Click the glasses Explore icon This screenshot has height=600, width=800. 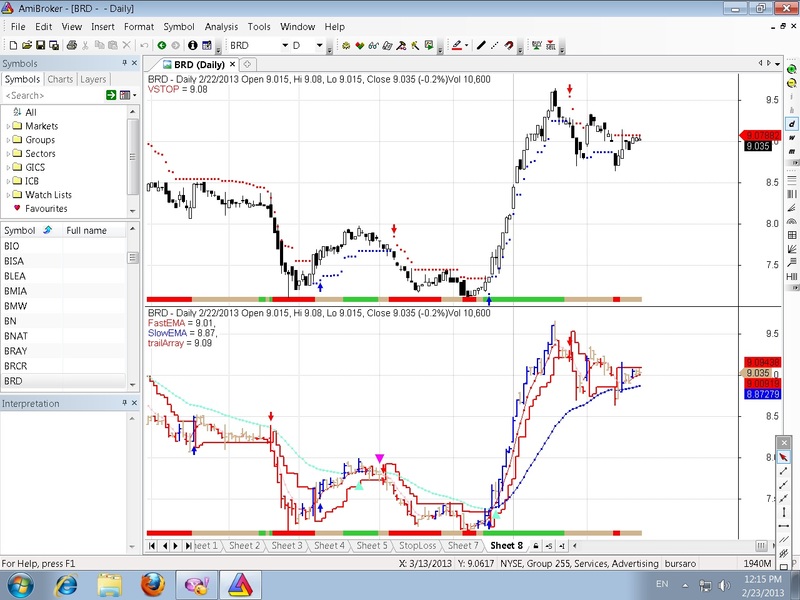pos(373,45)
